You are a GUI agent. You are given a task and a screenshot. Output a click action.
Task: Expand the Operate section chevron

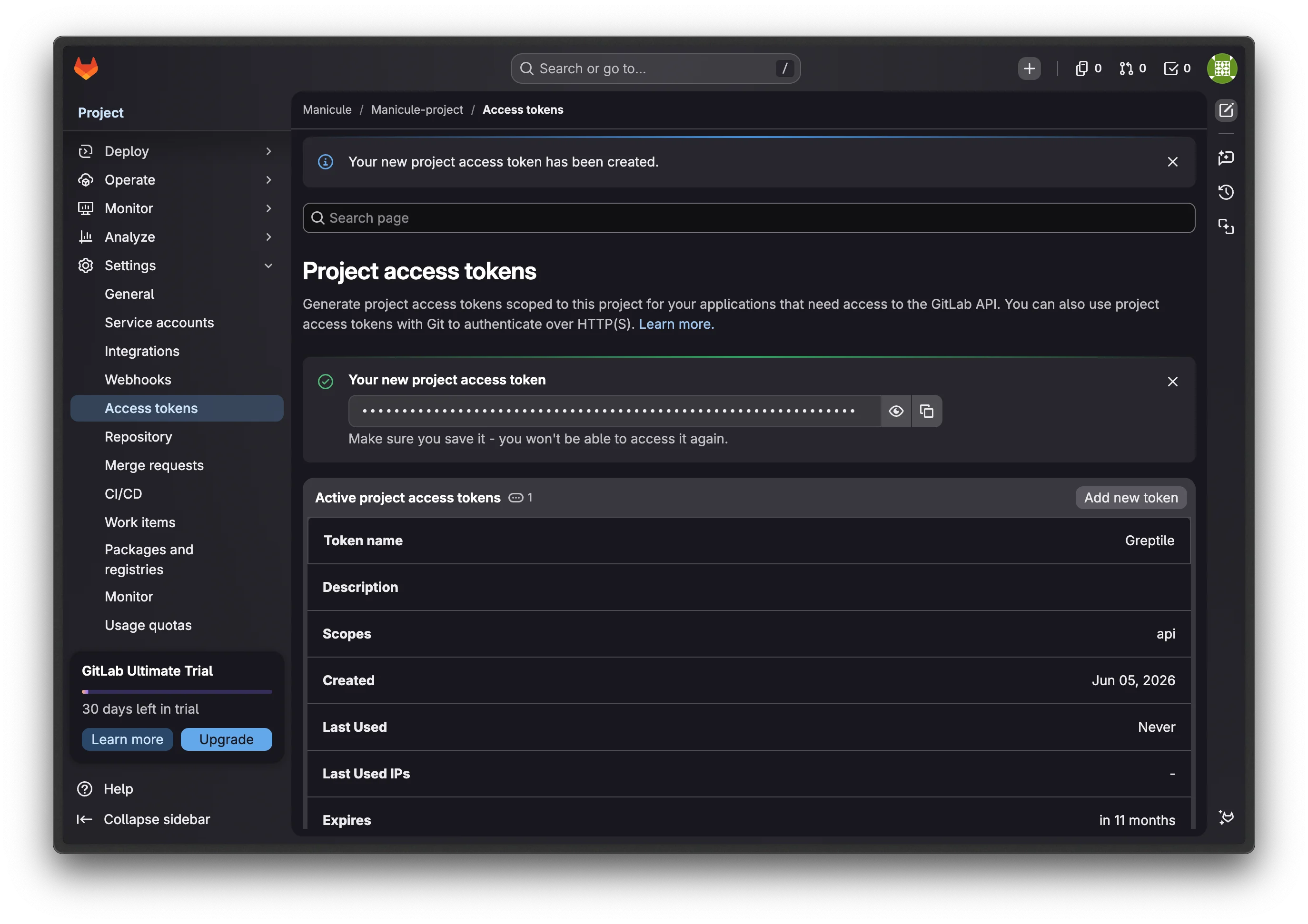[268, 179]
